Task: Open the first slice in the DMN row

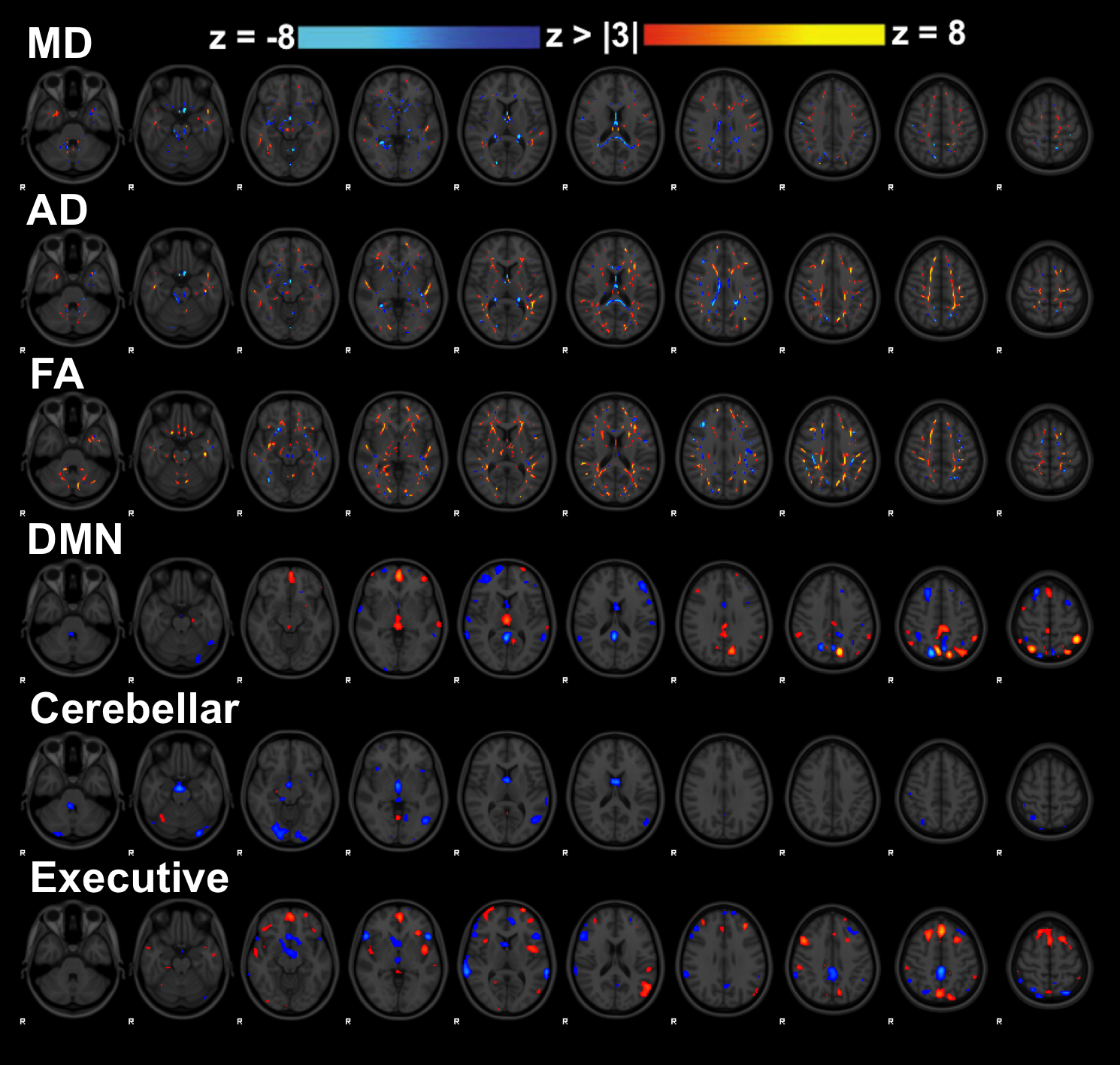Action: coord(72,616)
